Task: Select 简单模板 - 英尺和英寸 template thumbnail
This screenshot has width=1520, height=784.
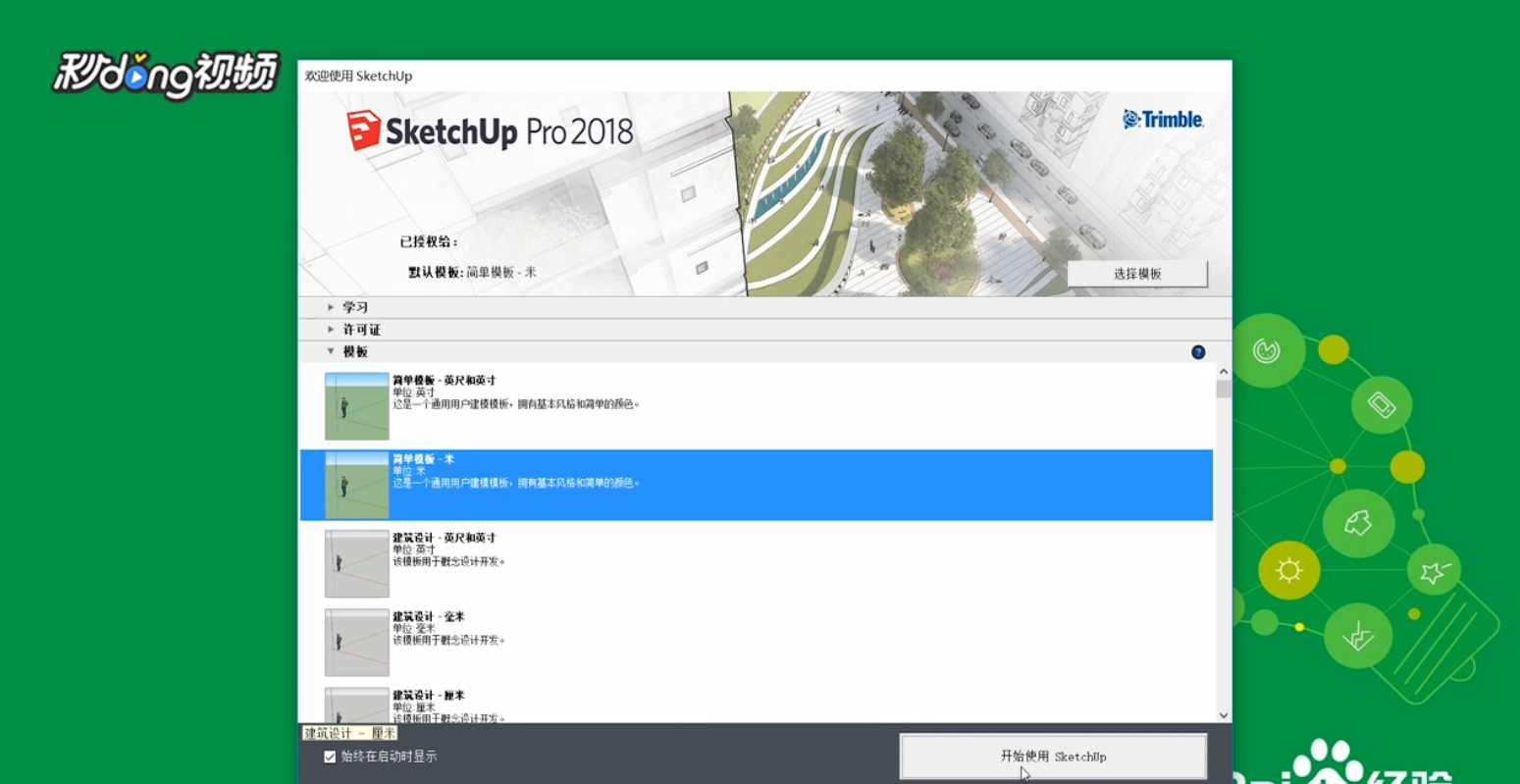Action: point(357,406)
